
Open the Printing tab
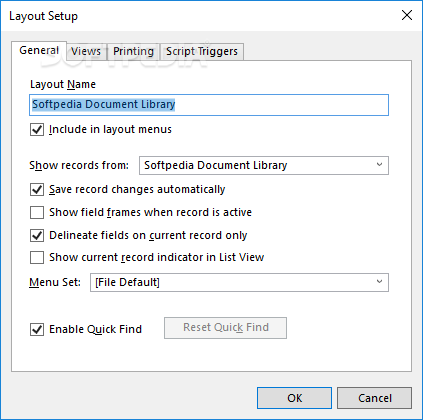pos(133,51)
